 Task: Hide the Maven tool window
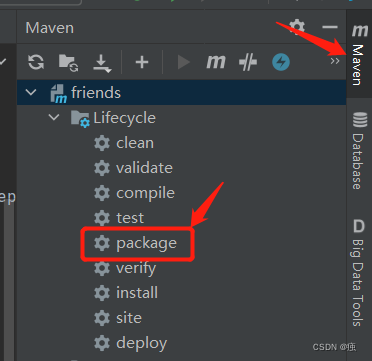(x=330, y=27)
